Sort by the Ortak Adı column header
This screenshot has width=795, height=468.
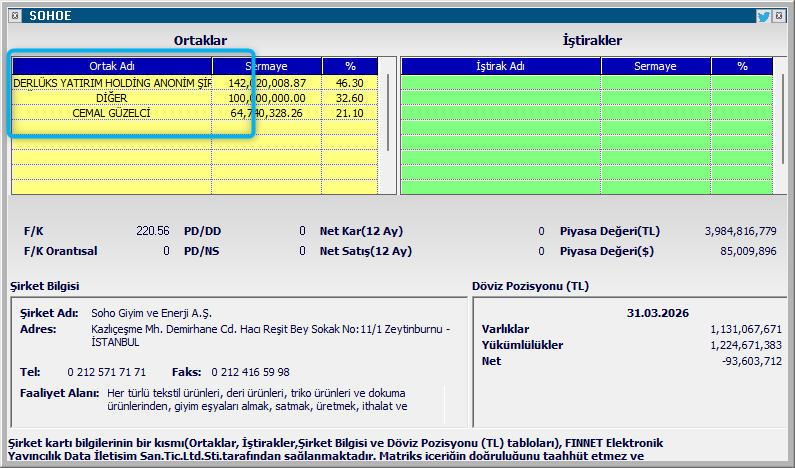click(x=112, y=66)
